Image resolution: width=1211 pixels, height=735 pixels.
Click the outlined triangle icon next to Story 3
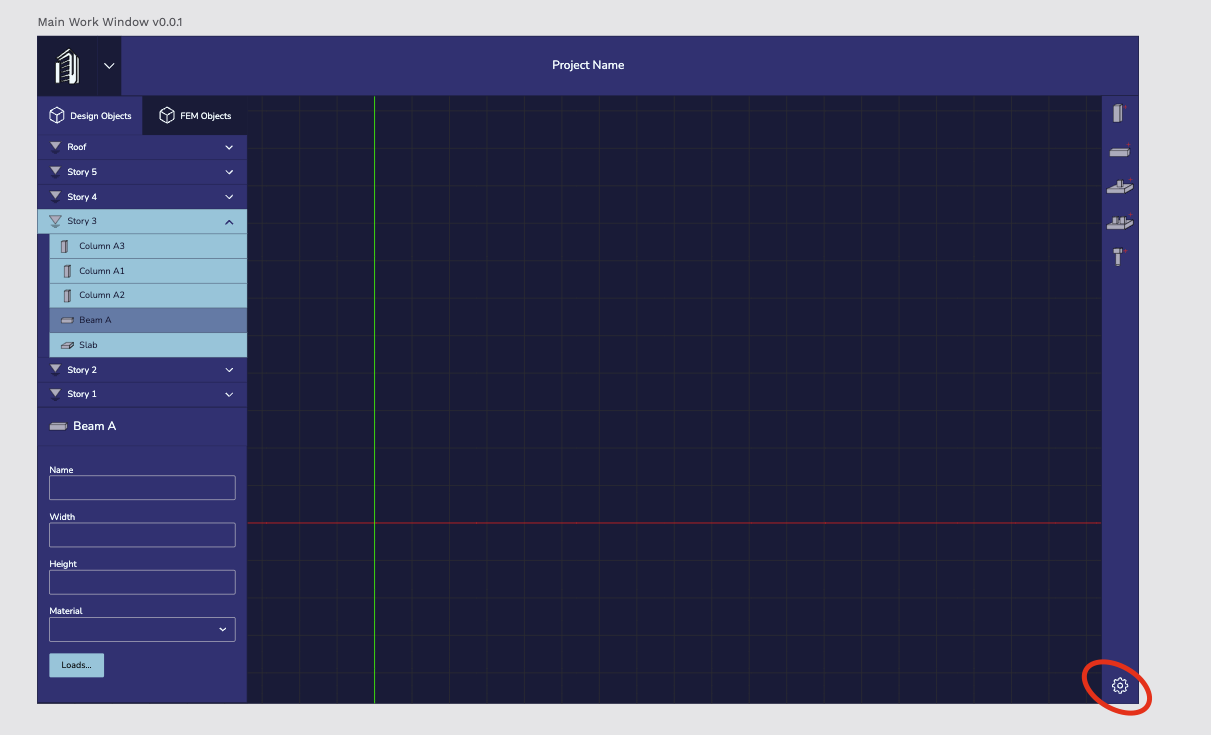click(x=56, y=221)
